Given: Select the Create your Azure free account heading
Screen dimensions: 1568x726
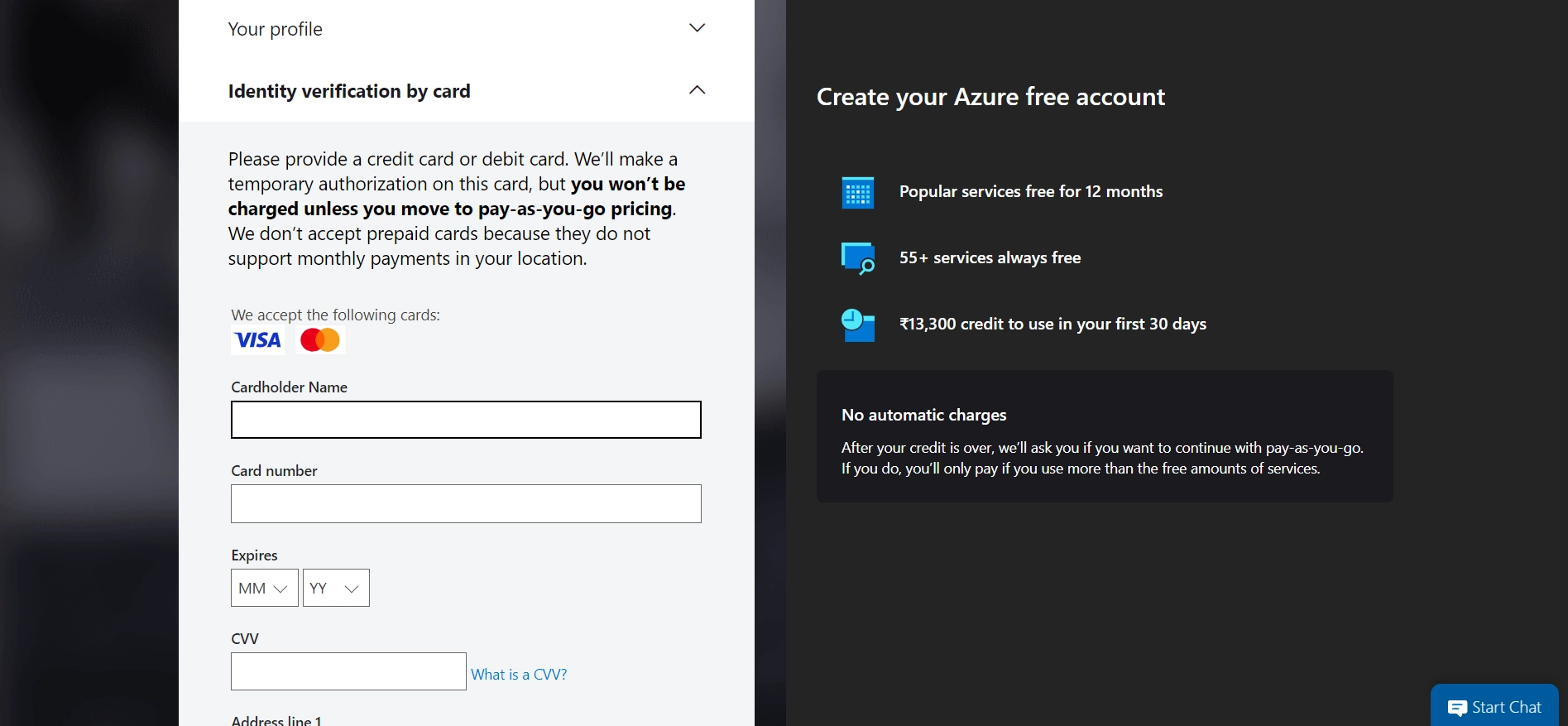Looking at the screenshot, I should [x=990, y=97].
